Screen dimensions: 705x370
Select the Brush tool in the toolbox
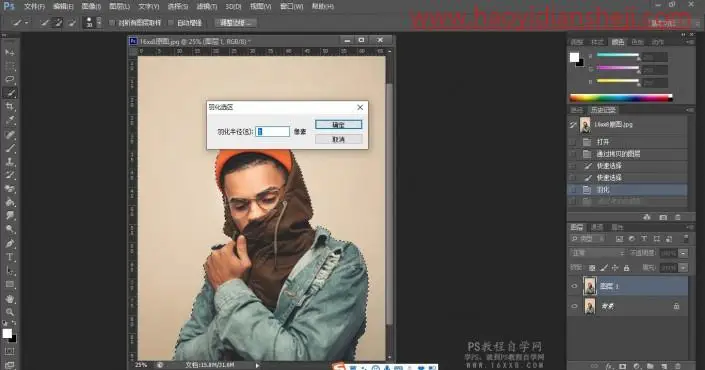pos(10,148)
